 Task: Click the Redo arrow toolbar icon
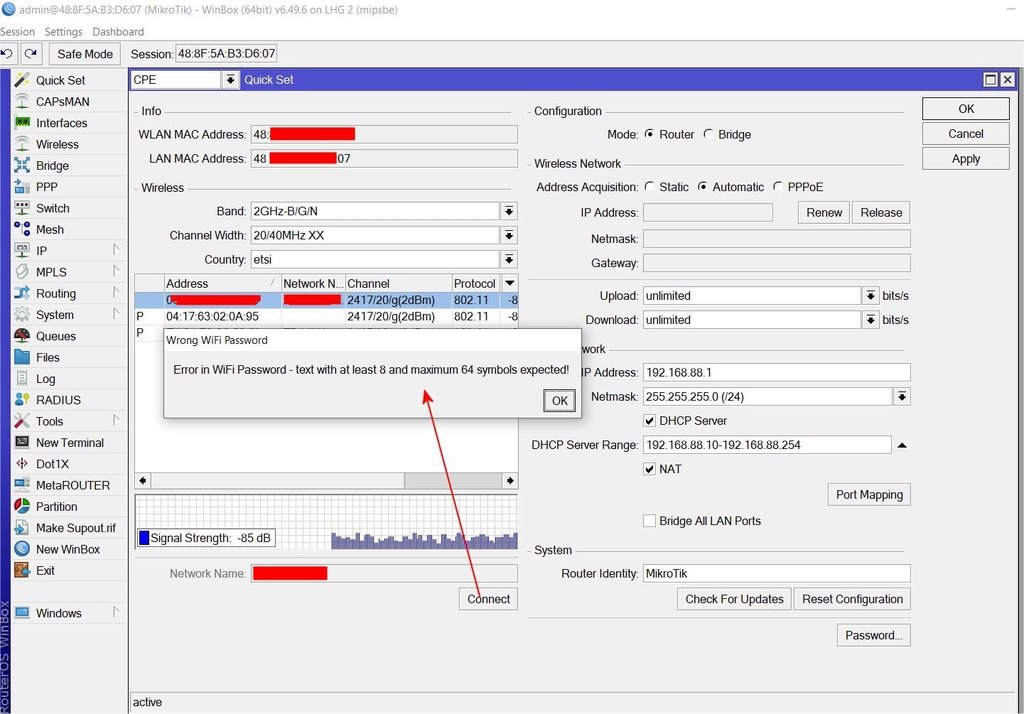point(30,54)
